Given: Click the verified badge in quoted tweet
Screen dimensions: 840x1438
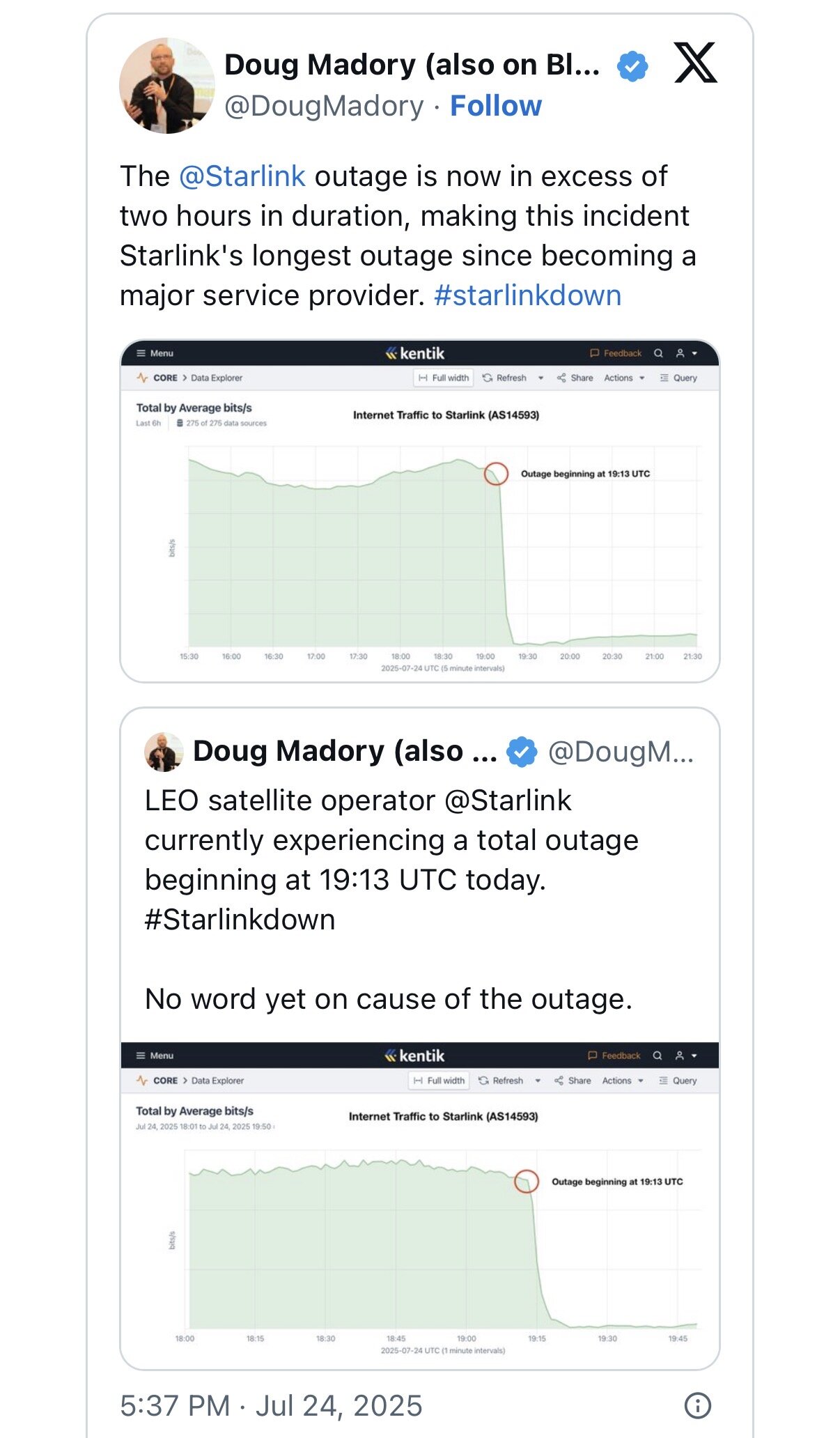Looking at the screenshot, I should [522, 752].
